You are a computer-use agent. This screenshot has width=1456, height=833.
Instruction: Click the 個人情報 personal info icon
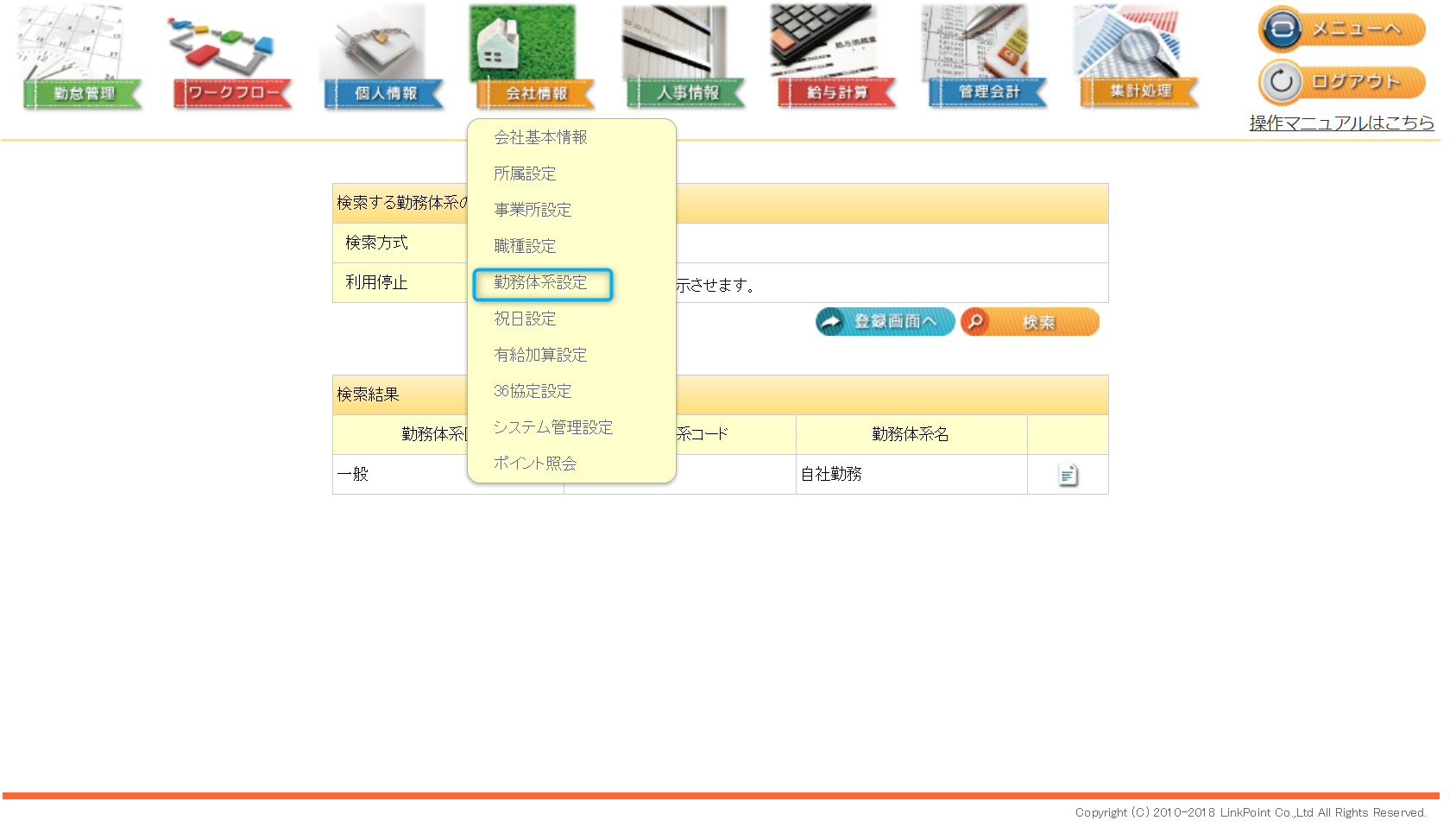click(x=384, y=59)
